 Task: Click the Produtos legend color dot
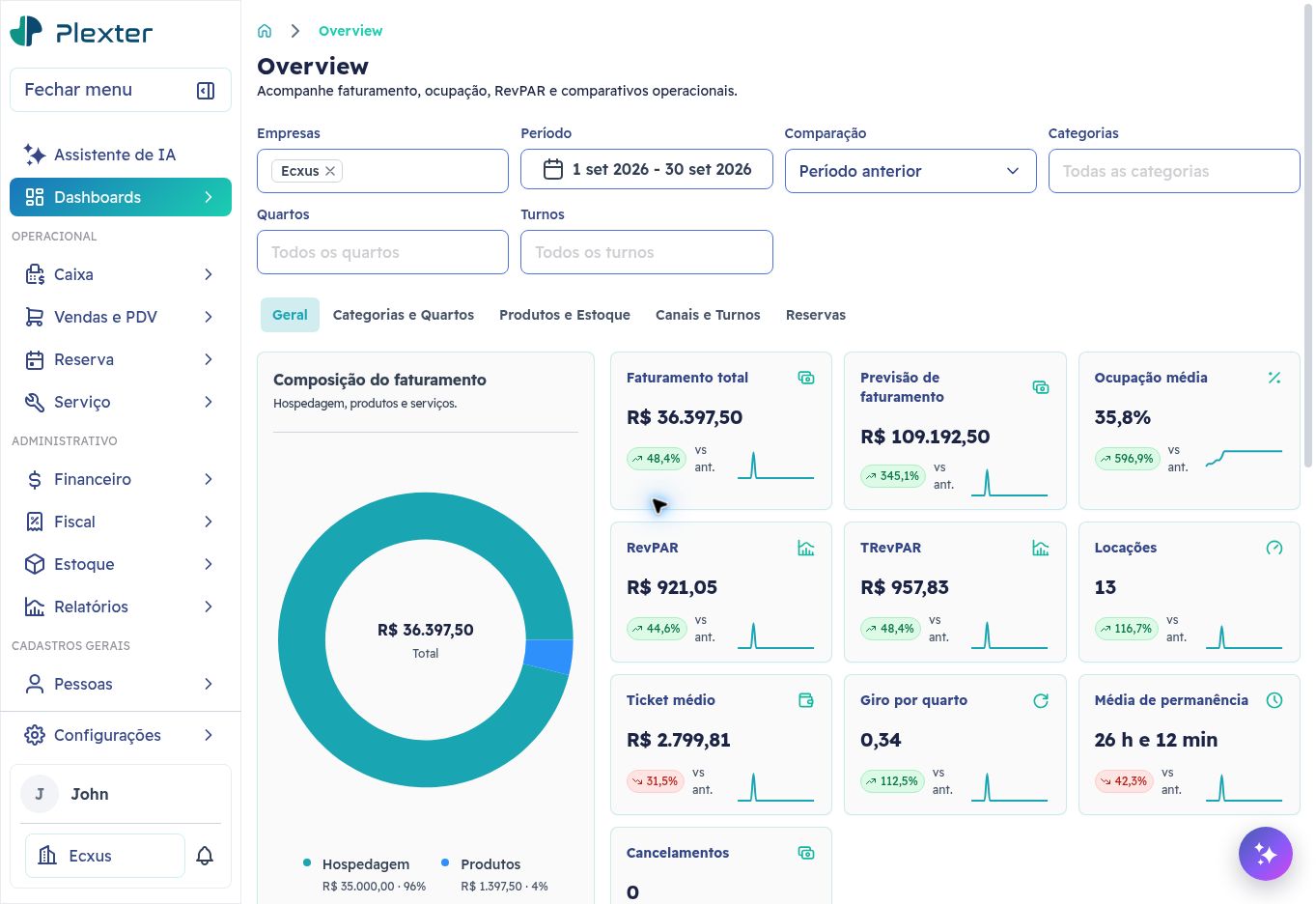coord(445,862)
